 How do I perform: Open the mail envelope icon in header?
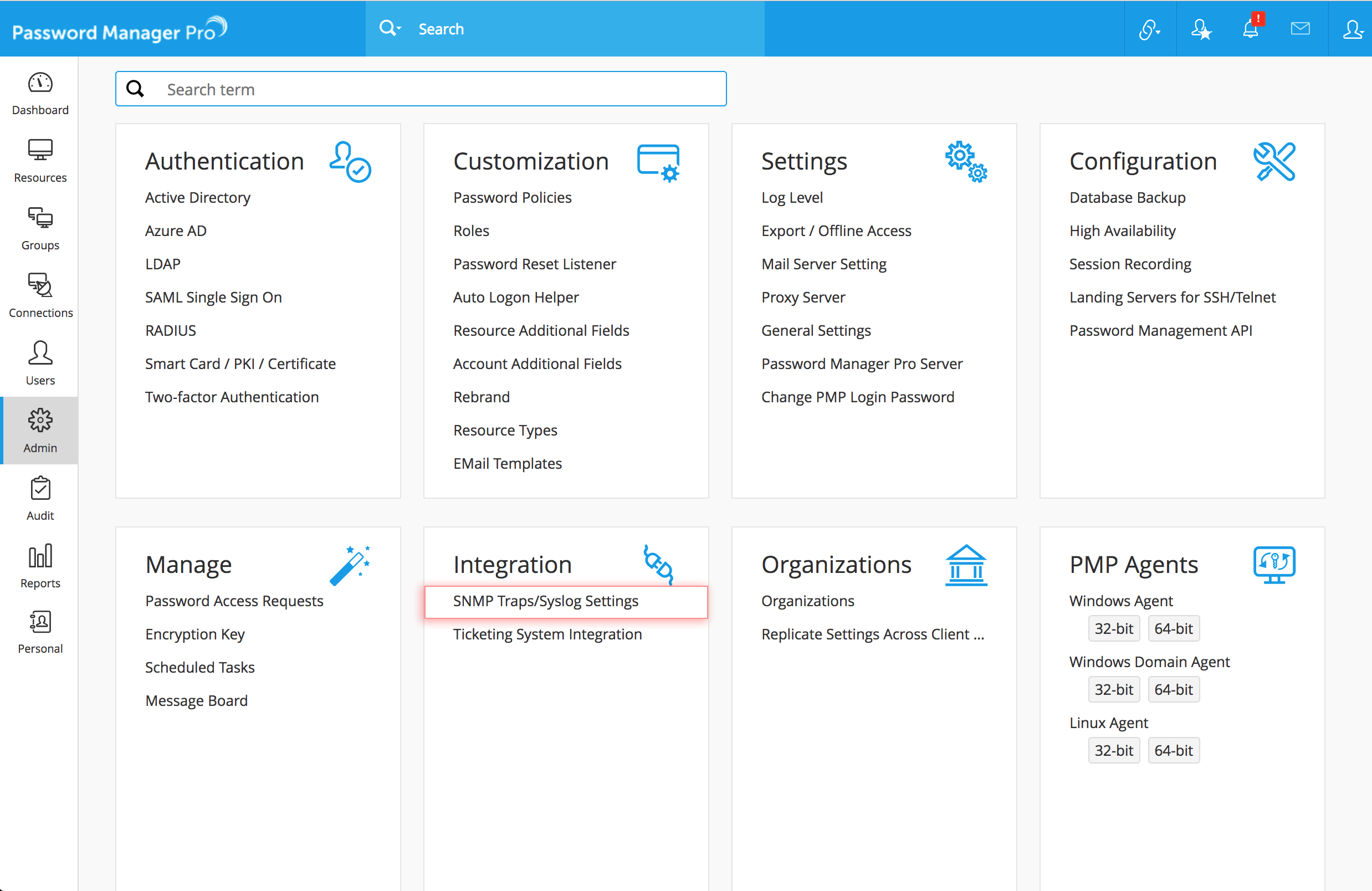click(x=1300, y=29)
